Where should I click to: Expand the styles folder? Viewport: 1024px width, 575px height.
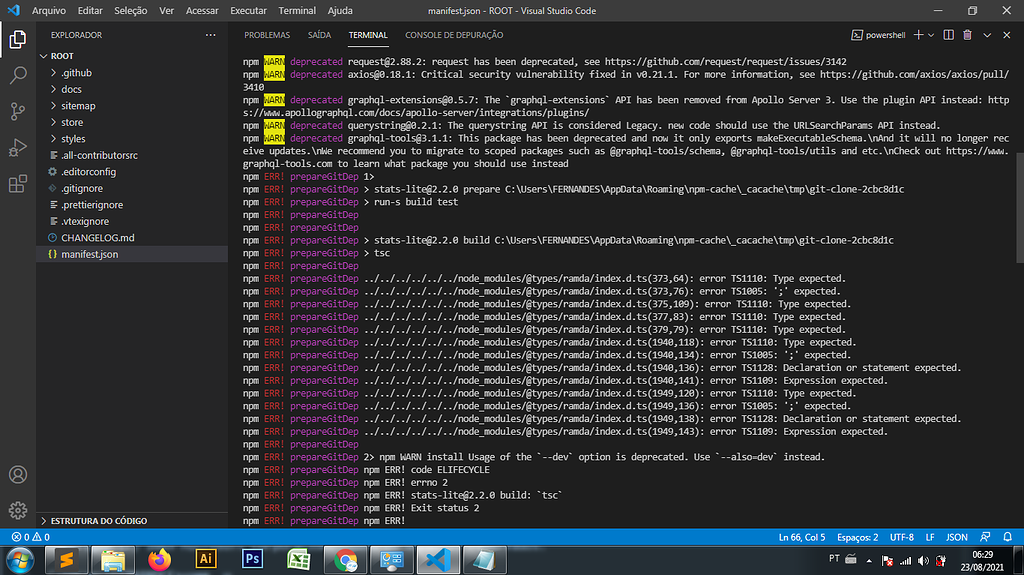[132, 139]
